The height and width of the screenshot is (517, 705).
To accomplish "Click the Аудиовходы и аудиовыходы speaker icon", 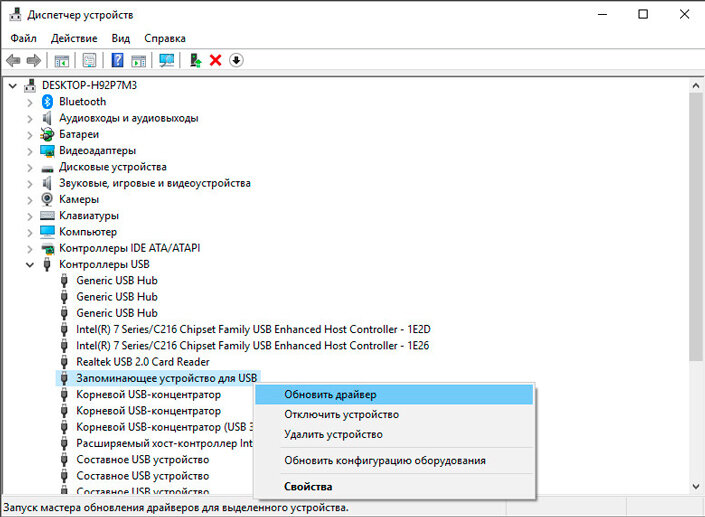I will point(47,118).
